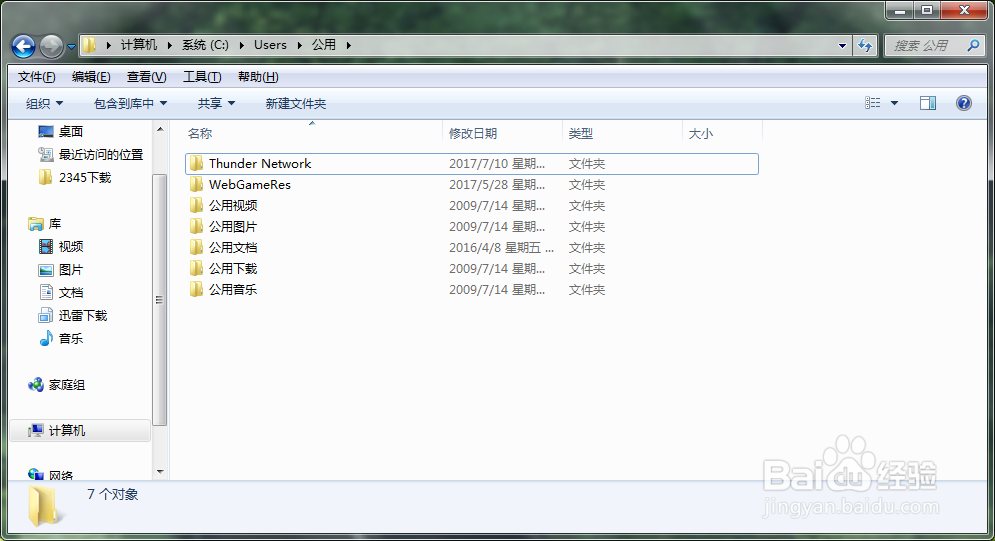
Task: Click the 7 个对象 status text
Action: 112,494
